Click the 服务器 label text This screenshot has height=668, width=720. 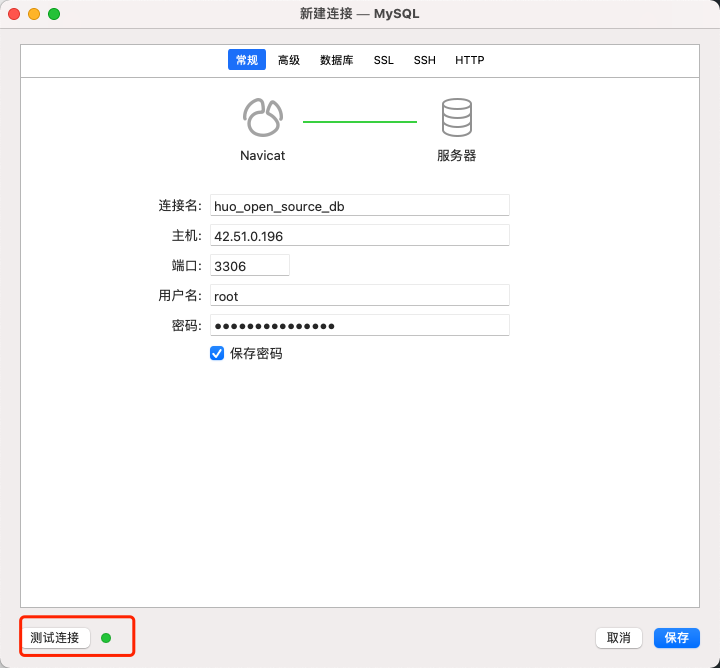pyautogui.click(x=456, y=156)
